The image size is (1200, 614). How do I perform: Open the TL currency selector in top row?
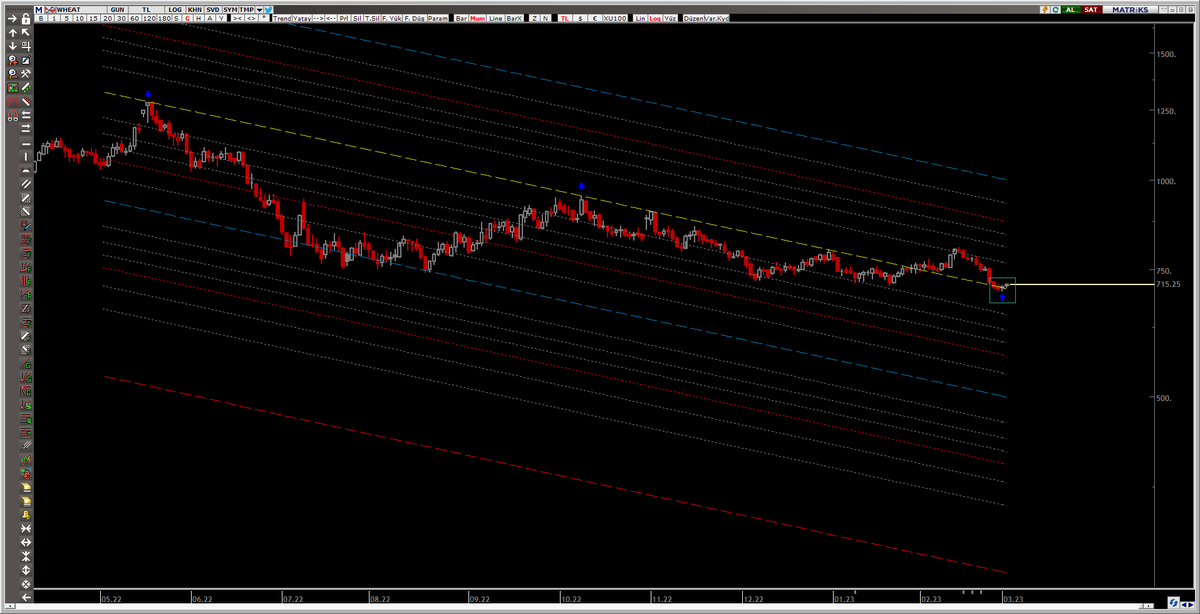146,10
